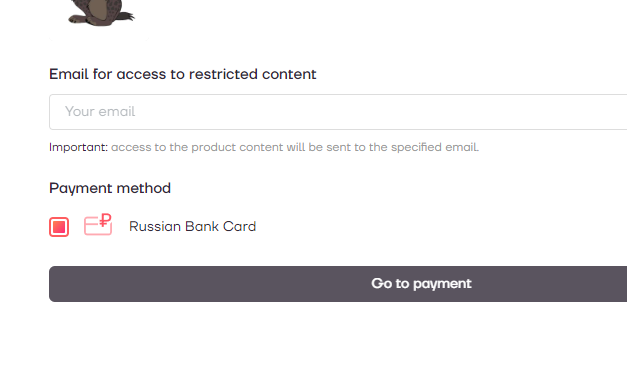Viewport: 627px width, 386px height.
Task: Click the ruble bank card icon
Action: tap(98, 224)
